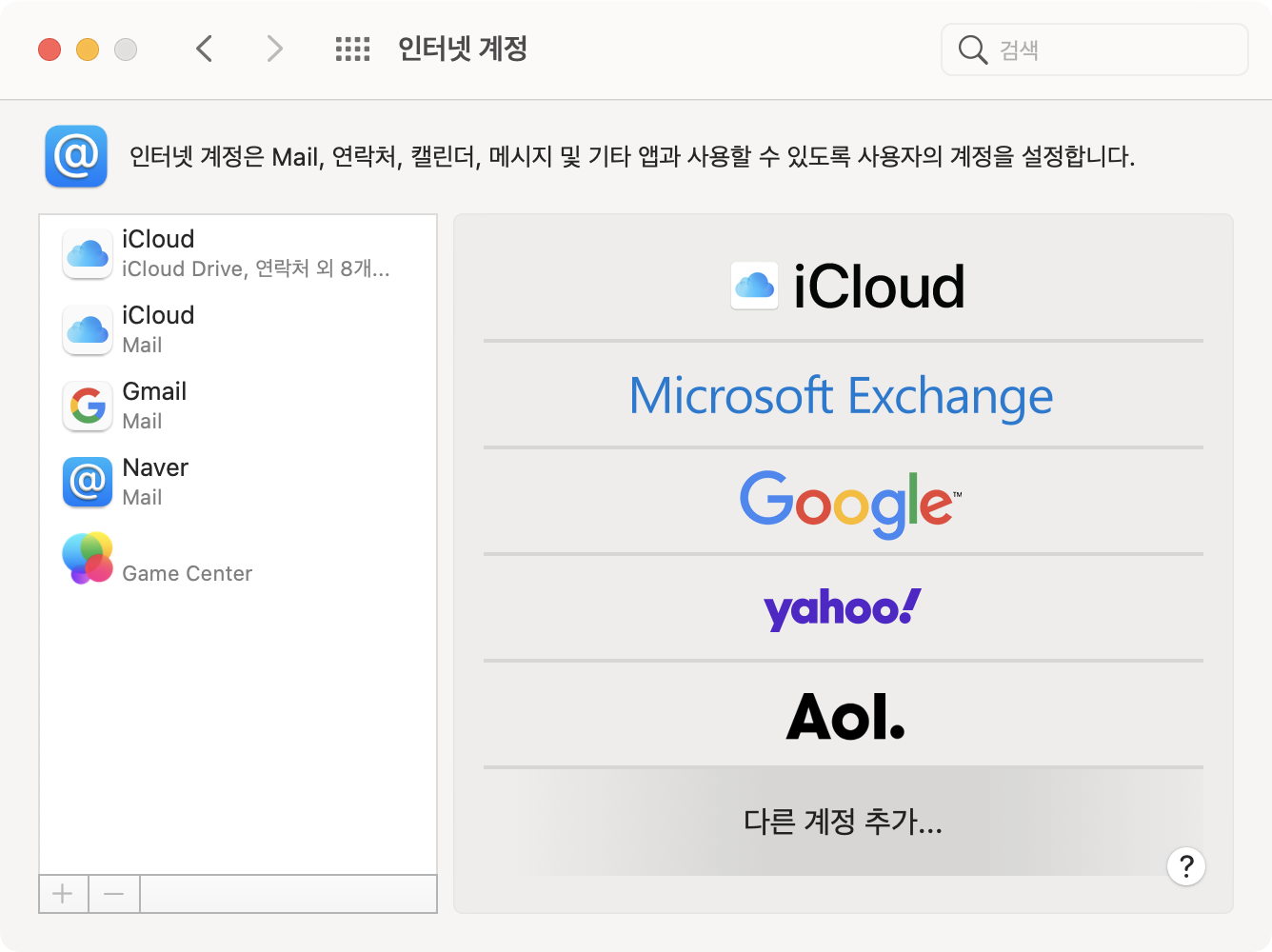Click the plus button to add account
The image size is (1272, 952).
[x=63, y=894]
